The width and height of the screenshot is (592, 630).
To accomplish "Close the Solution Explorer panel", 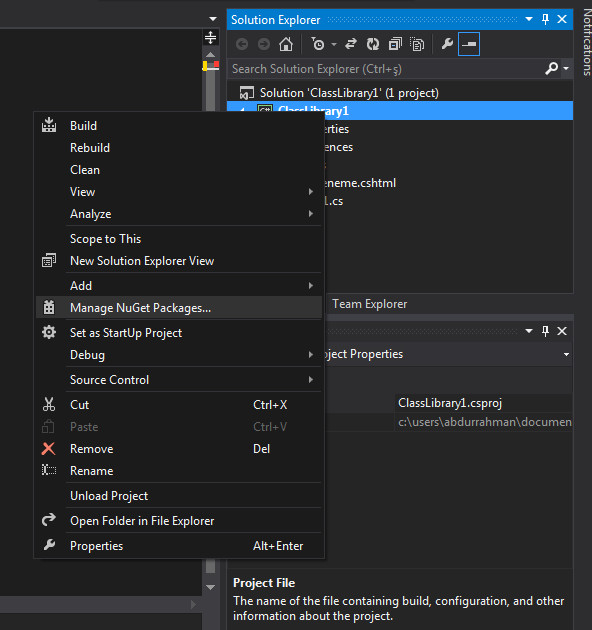I will click(x=562, y=19).
